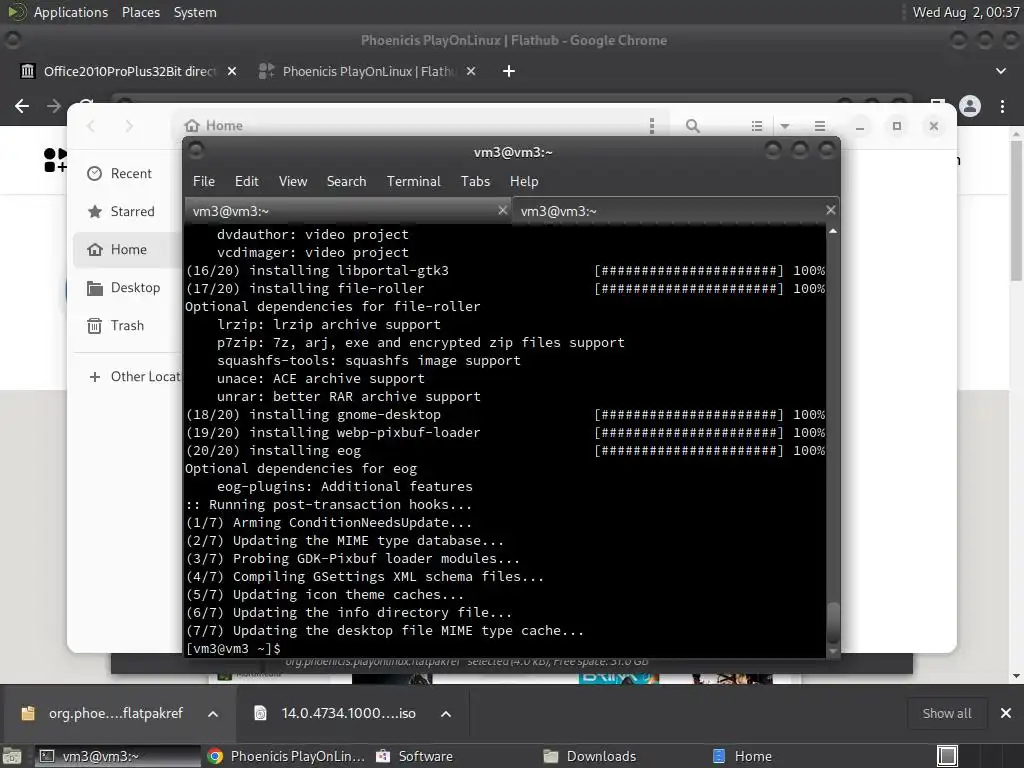Close Chrome downloads bar
This screenshot has width=1024, height=768.
(x=1006, y=713)
